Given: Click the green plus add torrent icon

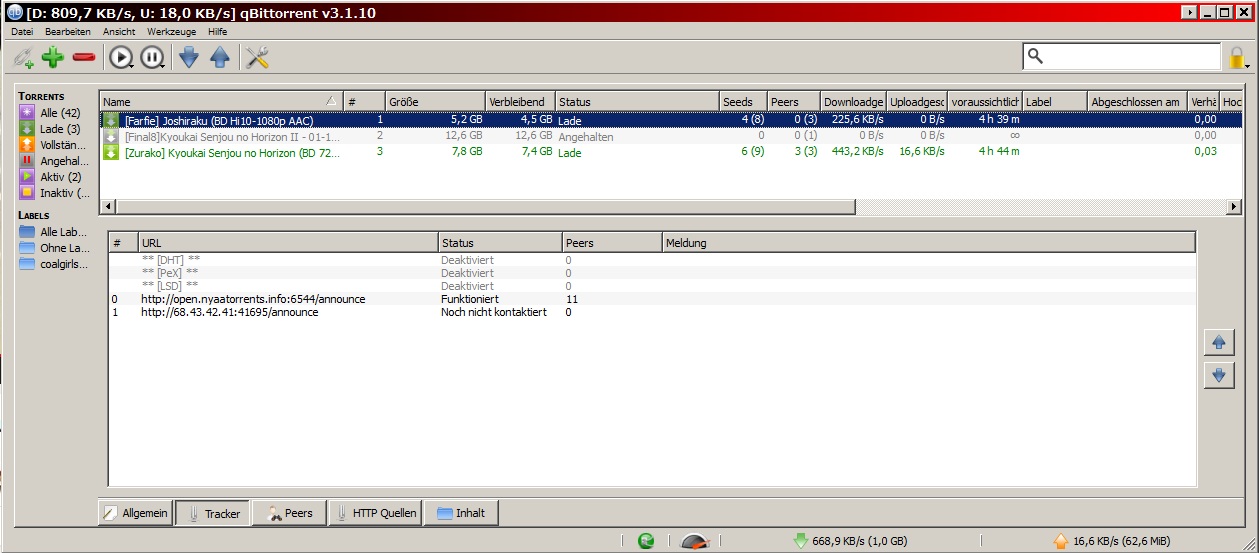Looking at the screenshot, I should pyautogui.click(x=52, y=58).
